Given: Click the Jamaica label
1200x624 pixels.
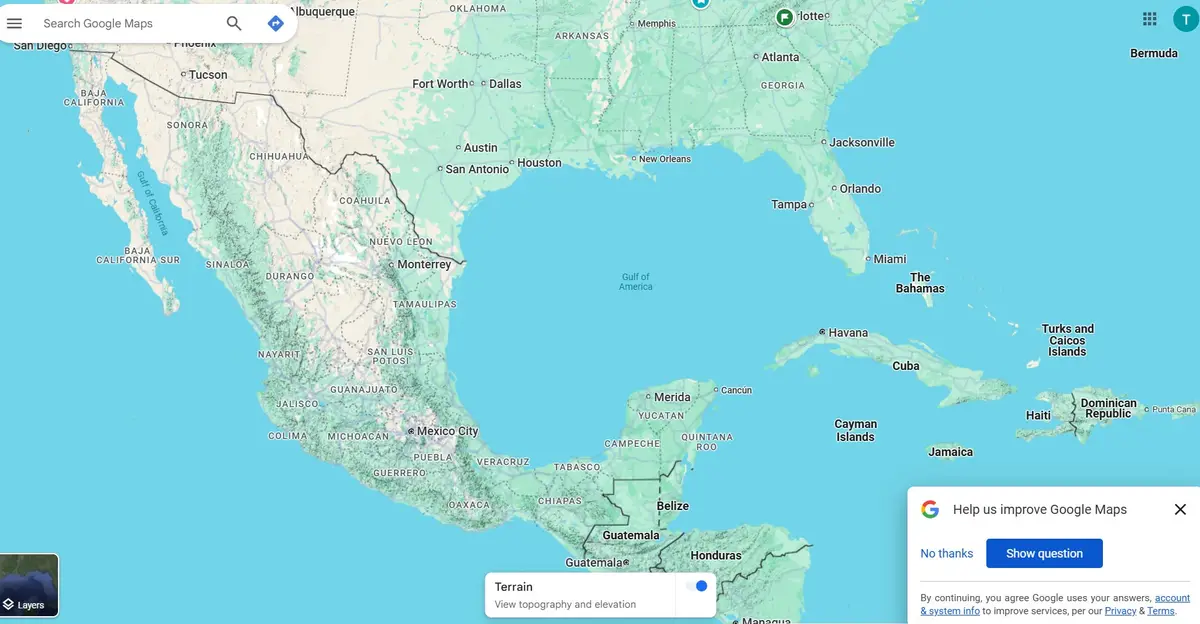Looking at the screenshot, I should point(950,452).
